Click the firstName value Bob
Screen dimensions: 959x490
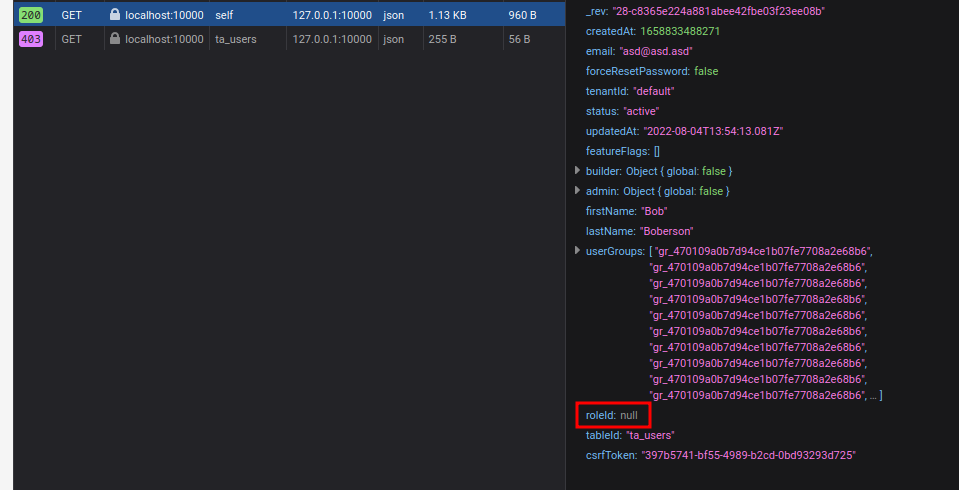[x=654, y=211]
